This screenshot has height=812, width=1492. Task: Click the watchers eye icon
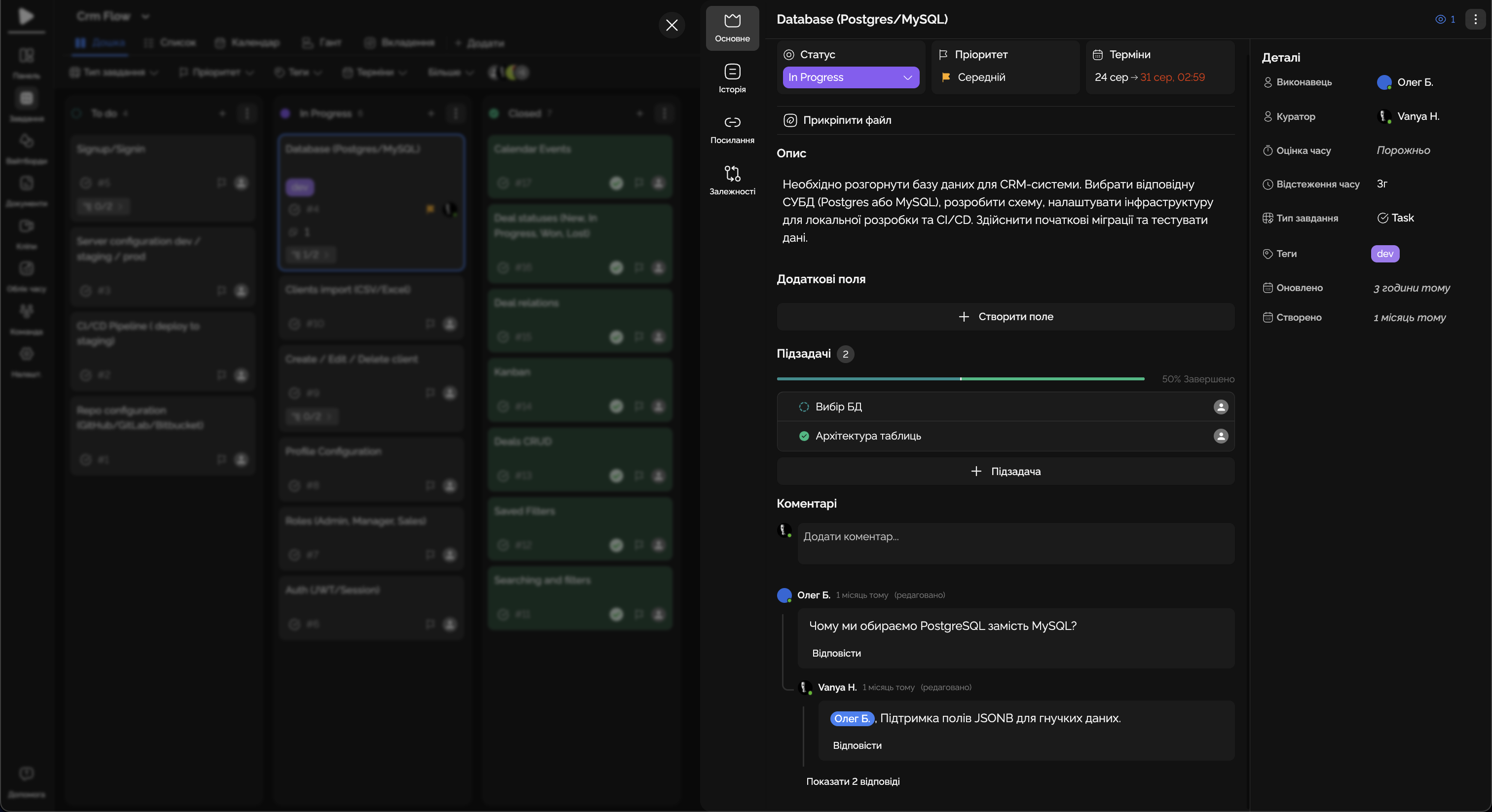(x=1441, y=19)
